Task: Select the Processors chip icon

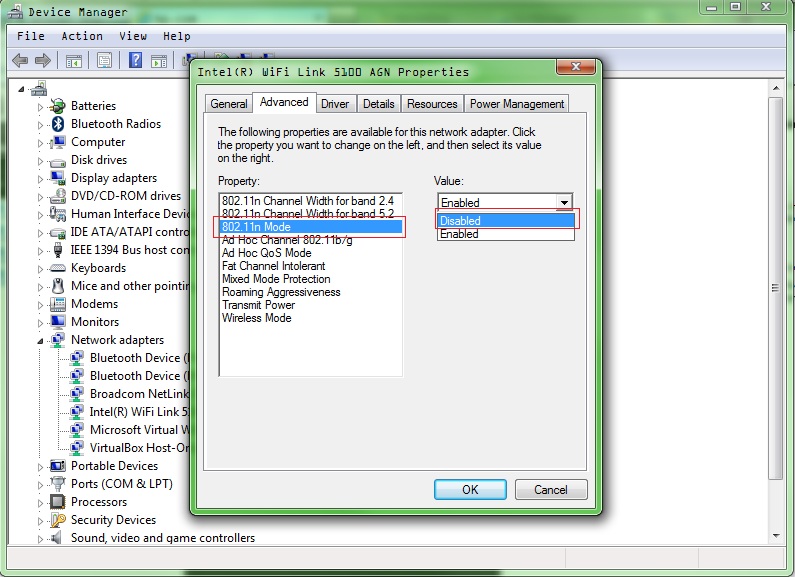Action: point(58,501)
